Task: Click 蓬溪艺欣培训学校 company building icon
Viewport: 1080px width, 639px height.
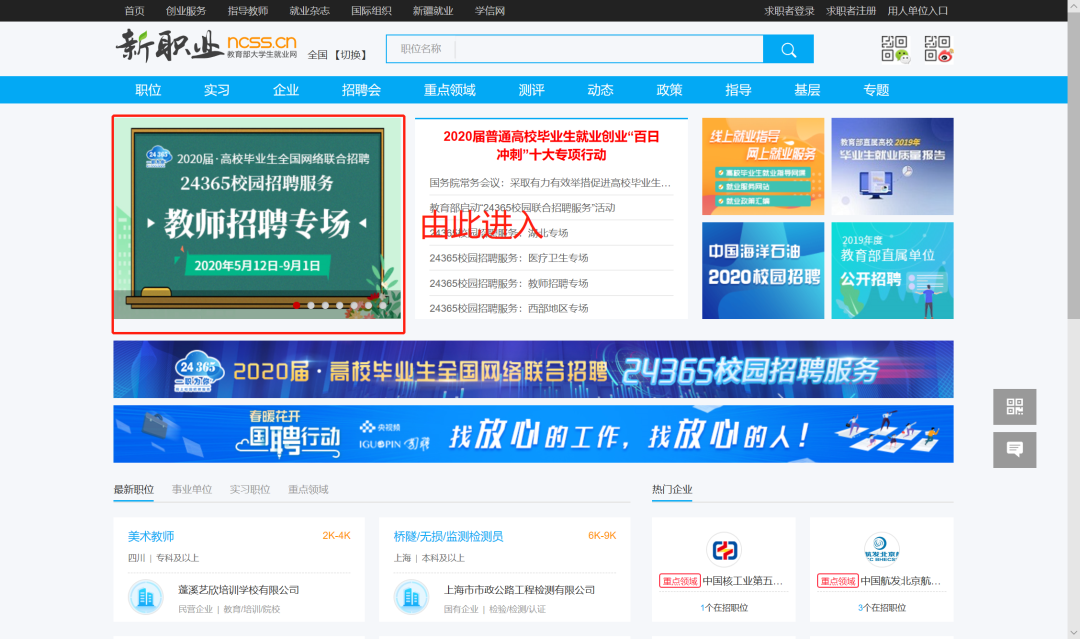Action: pos(145,597)
